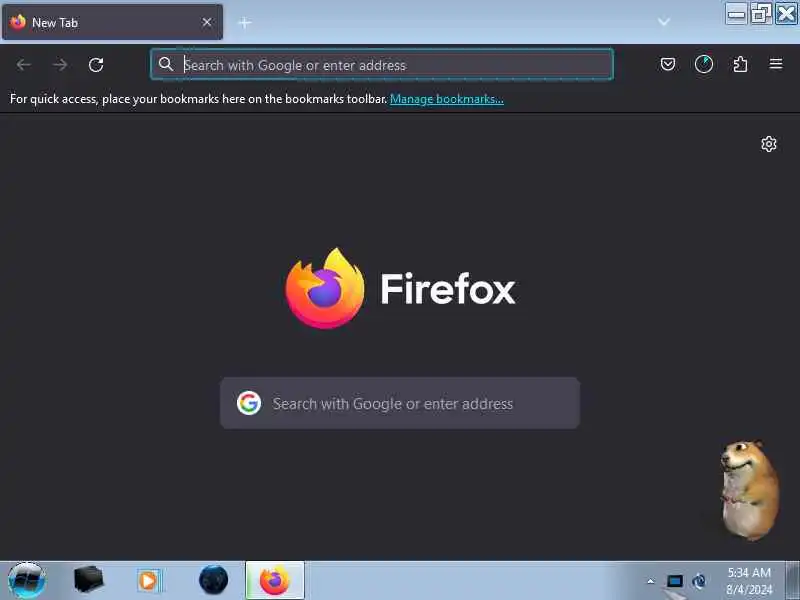Show hidden system tray icons
Image resolution: width=800 pixels, height=600 pixels.
pyautogui.click(x=651, y=581)
